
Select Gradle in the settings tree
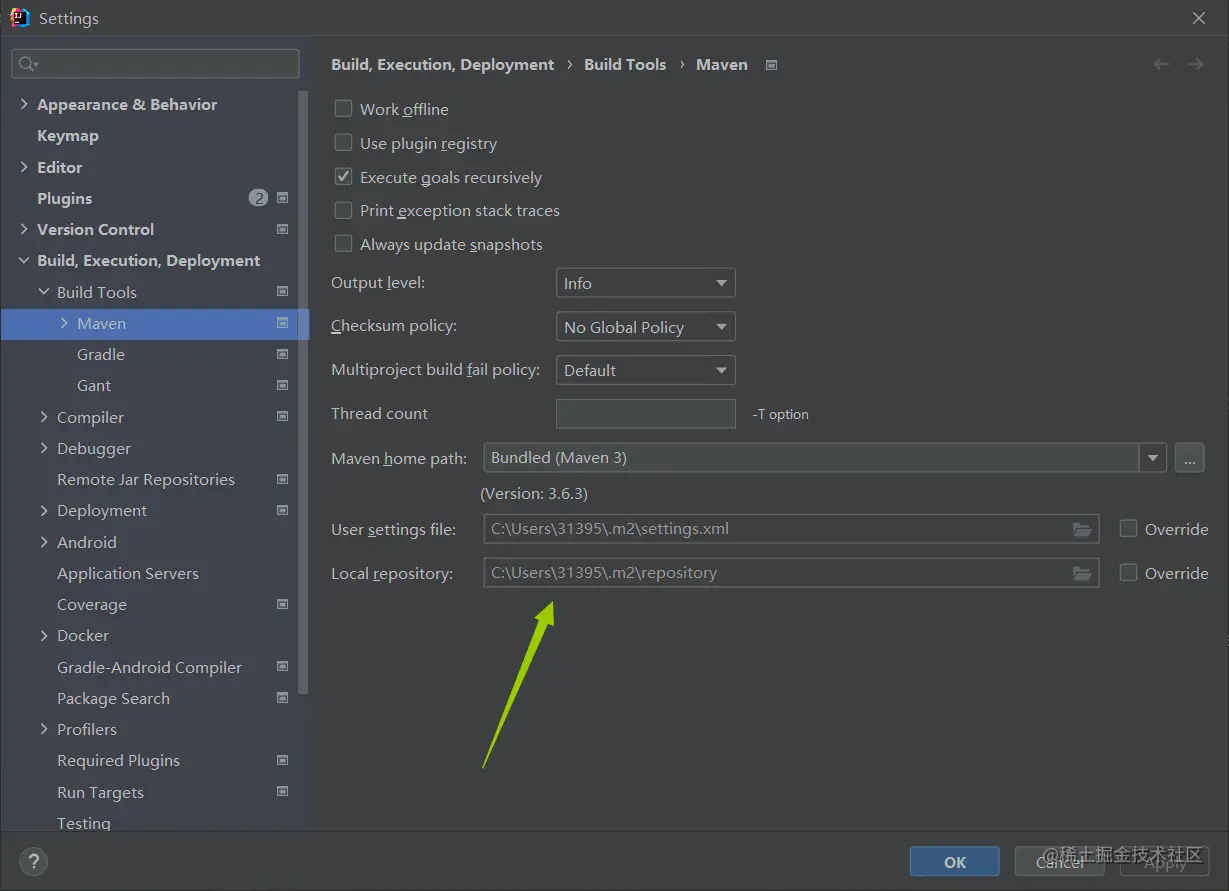coord(101,354)
